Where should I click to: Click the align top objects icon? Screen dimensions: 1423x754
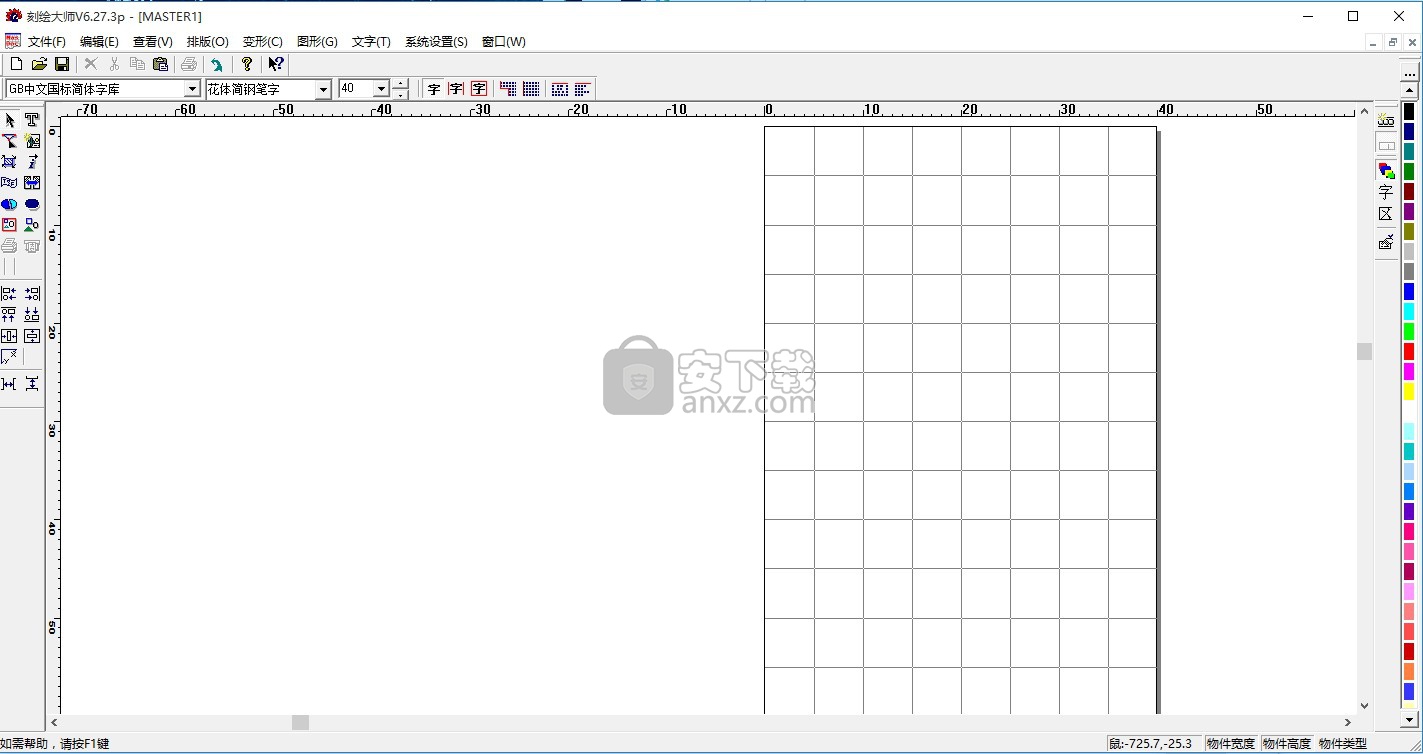point(9,314)
